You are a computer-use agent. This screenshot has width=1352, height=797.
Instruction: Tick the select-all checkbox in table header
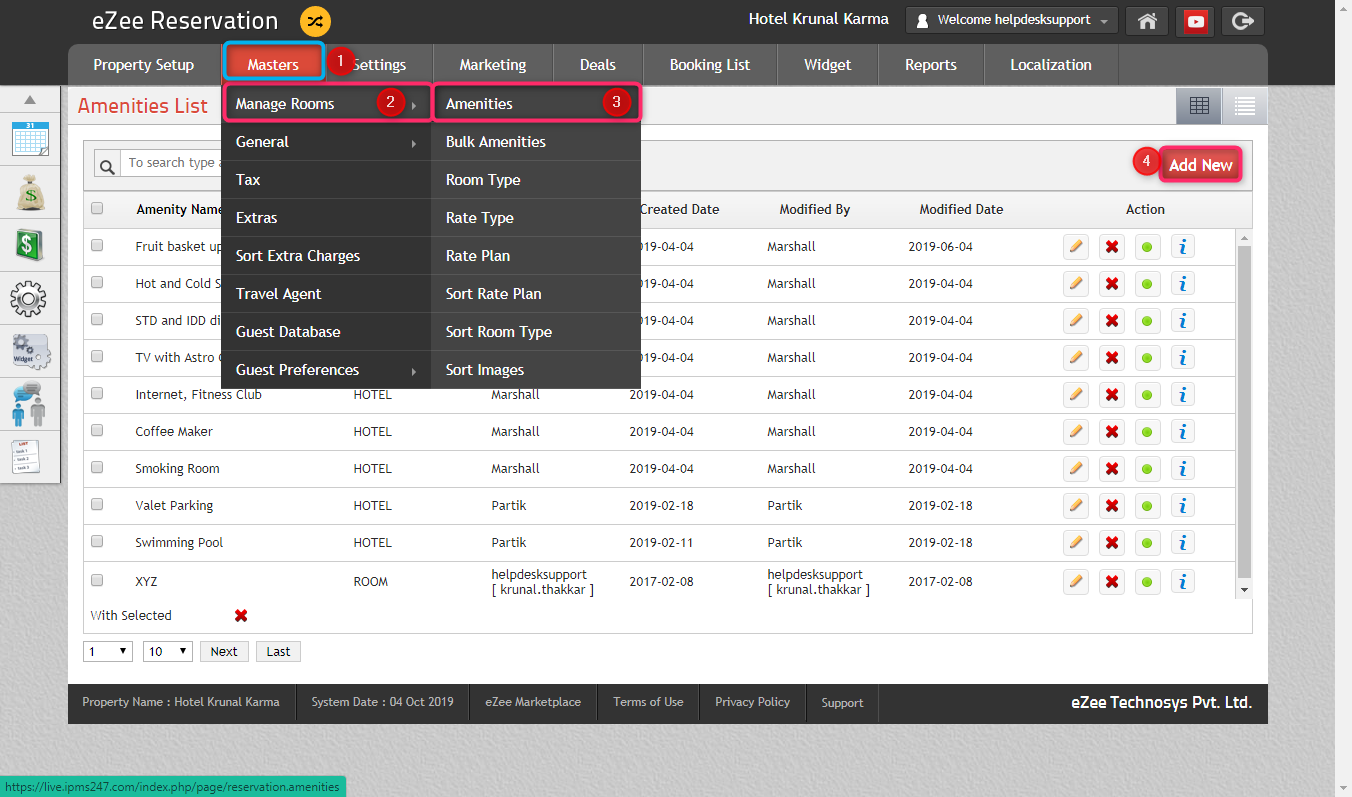97,209
